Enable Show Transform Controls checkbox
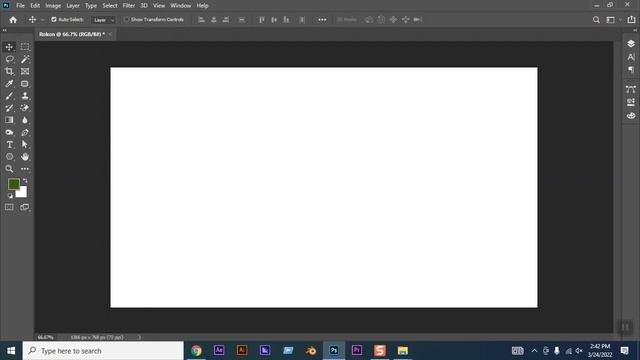The height and width of the screenshot is (360, 640). [127, 20]
